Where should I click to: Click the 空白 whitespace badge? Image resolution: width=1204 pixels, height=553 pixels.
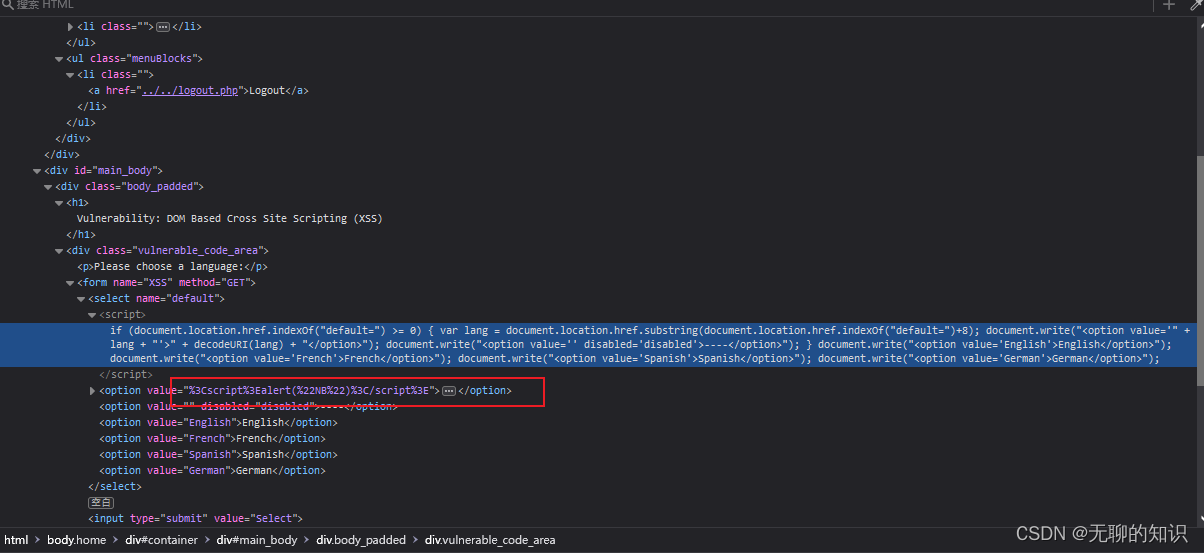(101, 503)
